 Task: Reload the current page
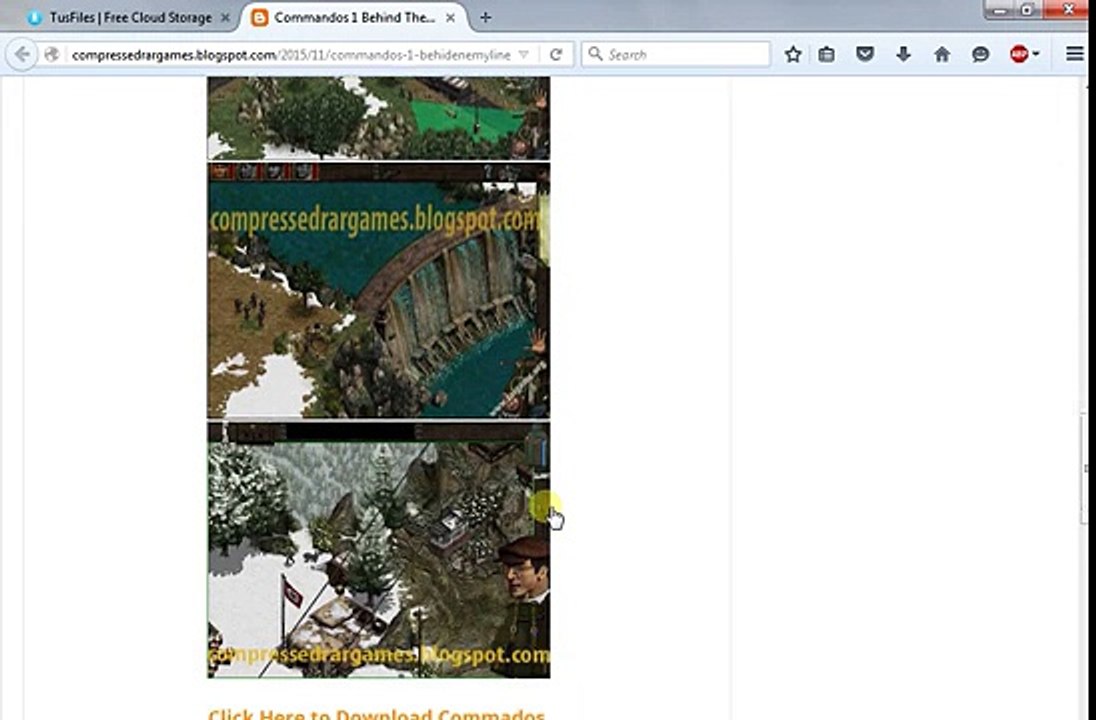[x=556, y=54]
